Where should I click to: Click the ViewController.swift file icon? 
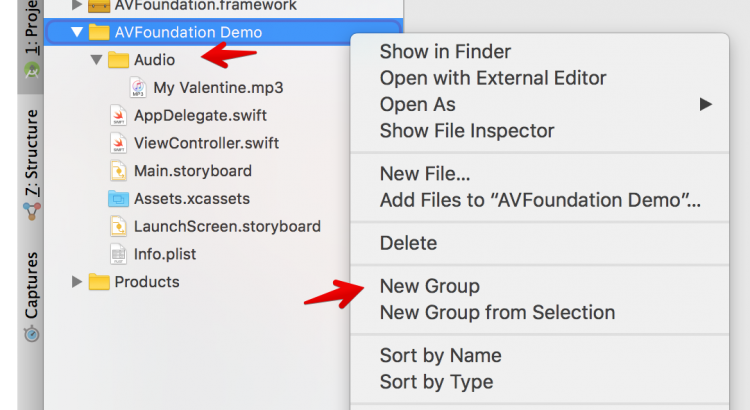point(118,143)
